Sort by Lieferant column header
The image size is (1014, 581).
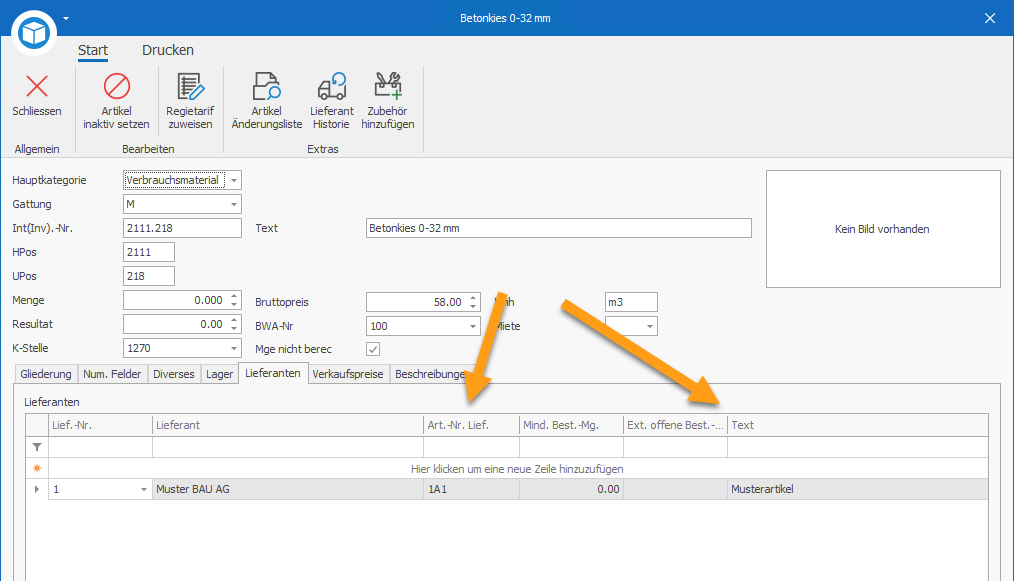click(288, 425)
